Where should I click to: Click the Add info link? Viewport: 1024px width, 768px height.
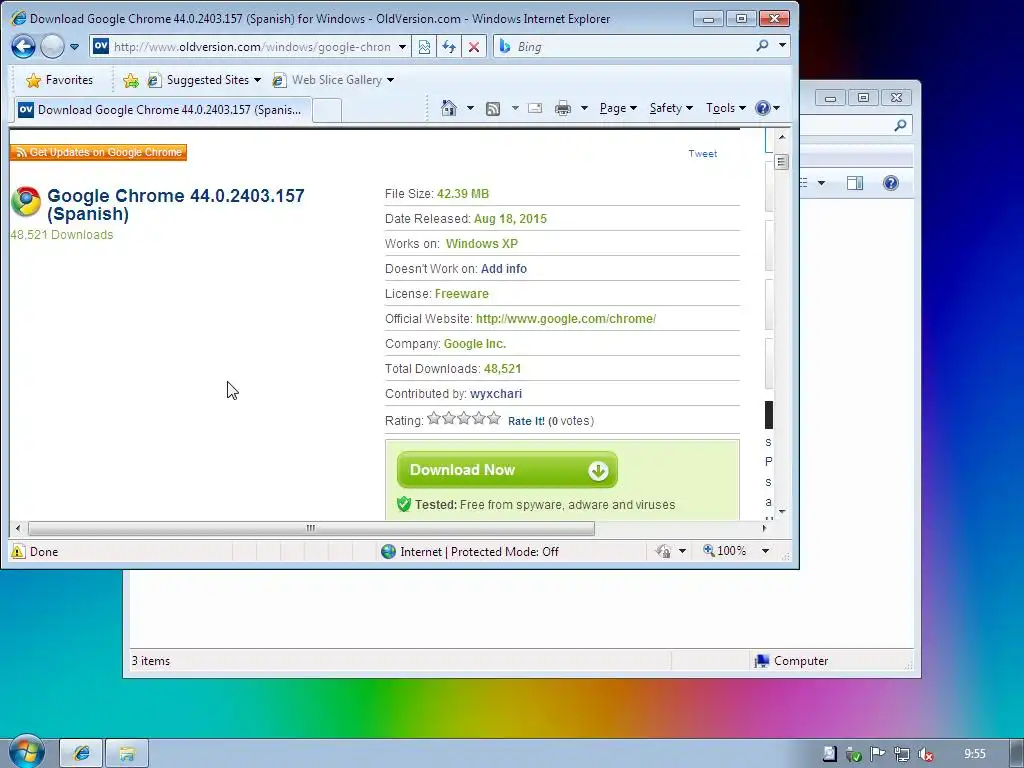[504, 268]
